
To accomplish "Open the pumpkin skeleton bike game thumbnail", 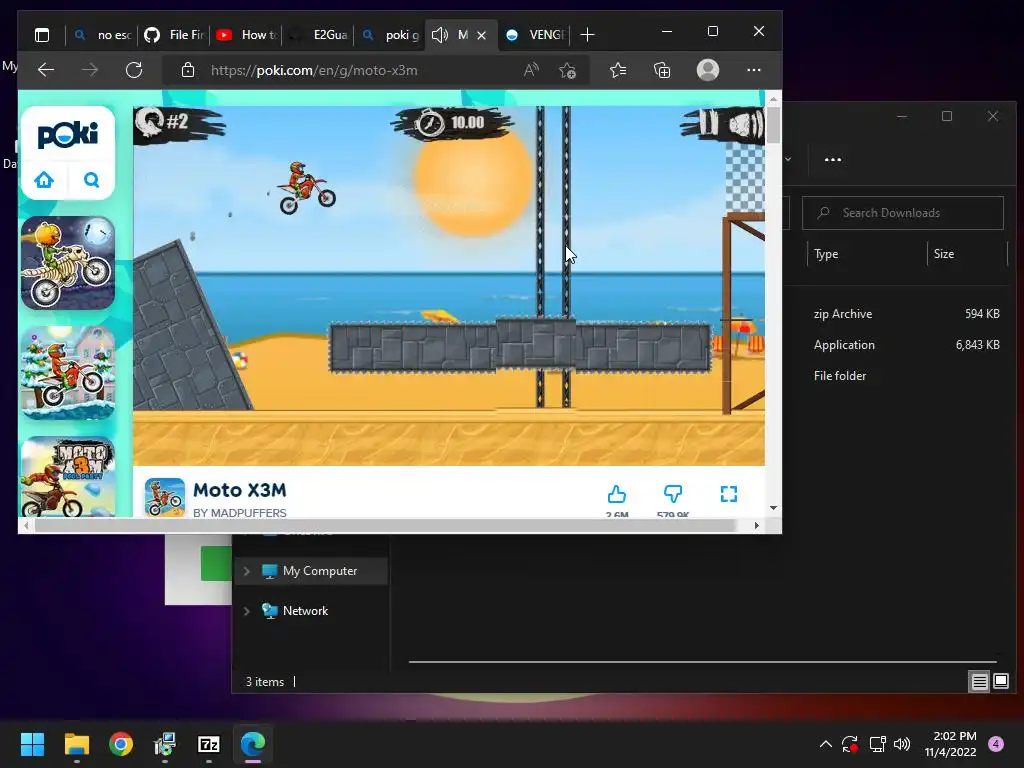I will (x=68, y=263).
